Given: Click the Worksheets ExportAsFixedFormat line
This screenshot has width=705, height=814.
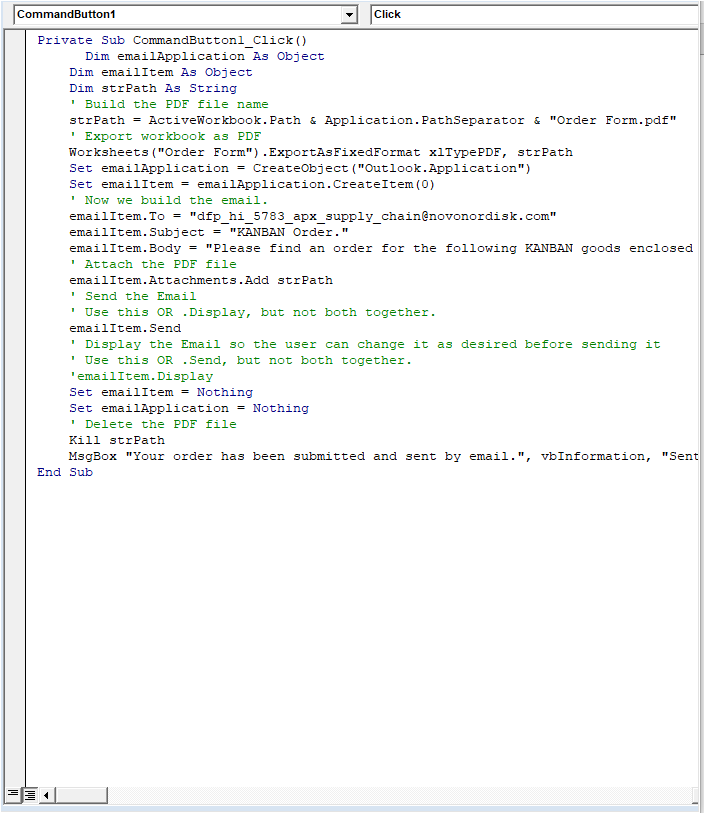Looking at the screenshot, I should pyautogui.click(x=320, y=152).
